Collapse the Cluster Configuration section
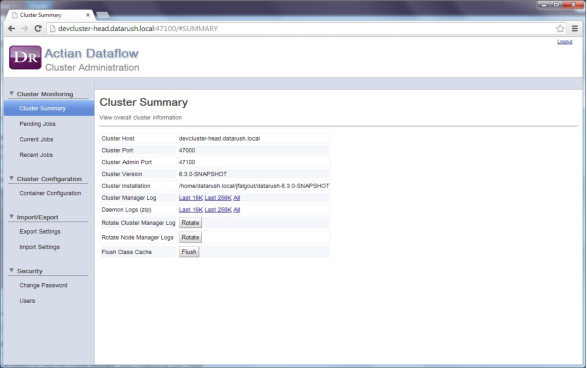Image resolution: width=587 pixels, height=369 pixels. point(11,179)
